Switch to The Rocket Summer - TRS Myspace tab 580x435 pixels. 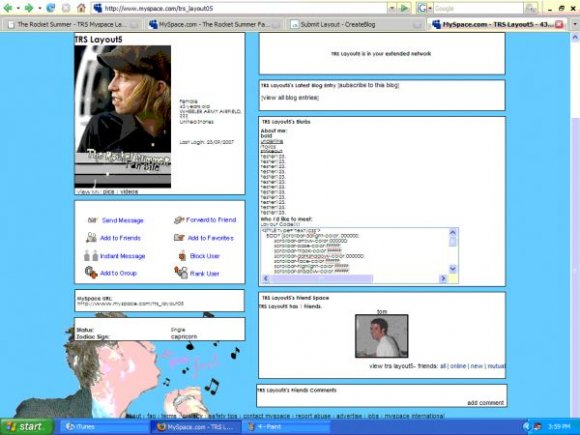(72, 24)
